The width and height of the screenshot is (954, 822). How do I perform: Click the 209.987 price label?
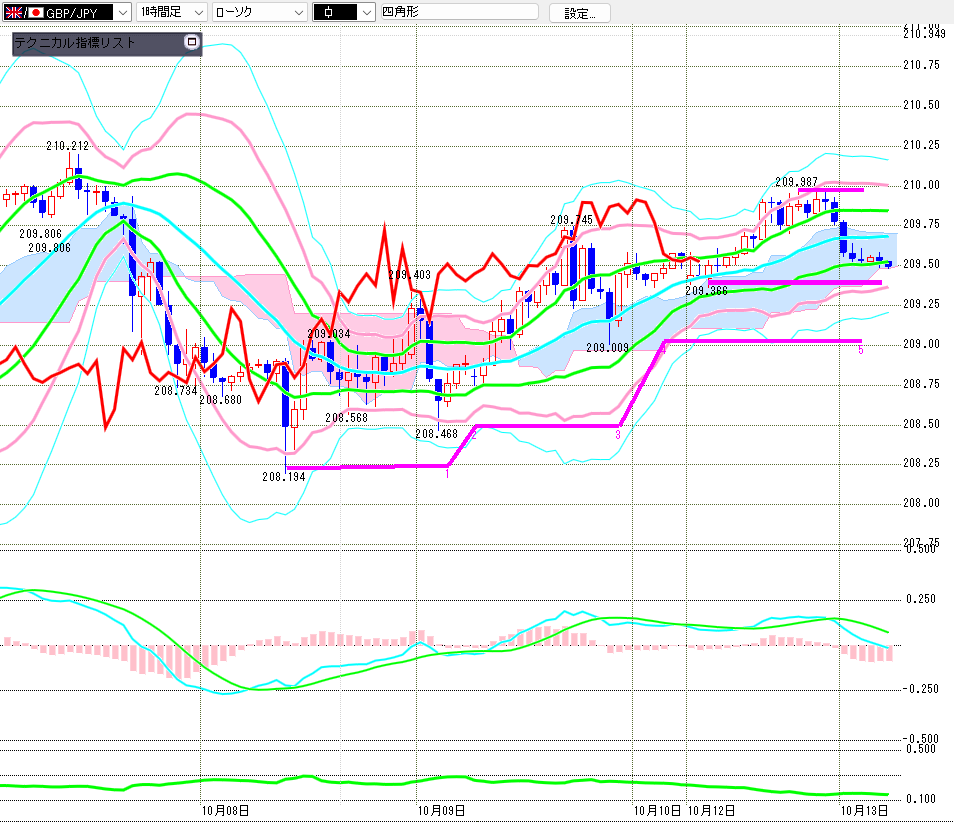click(x=796, y=182)
